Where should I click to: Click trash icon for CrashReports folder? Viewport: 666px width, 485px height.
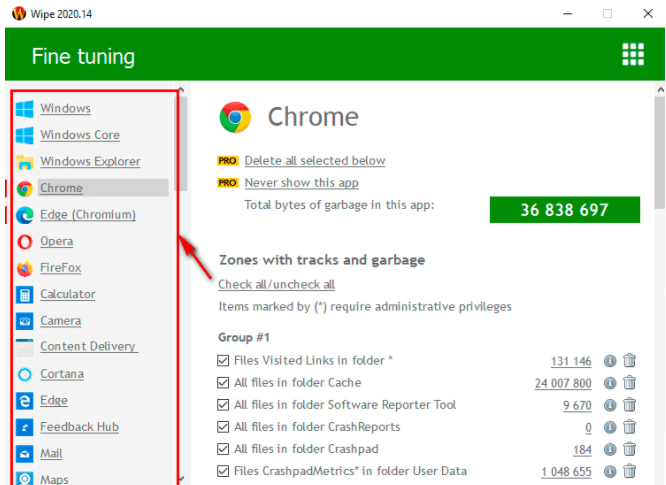[x=629, y=427]
